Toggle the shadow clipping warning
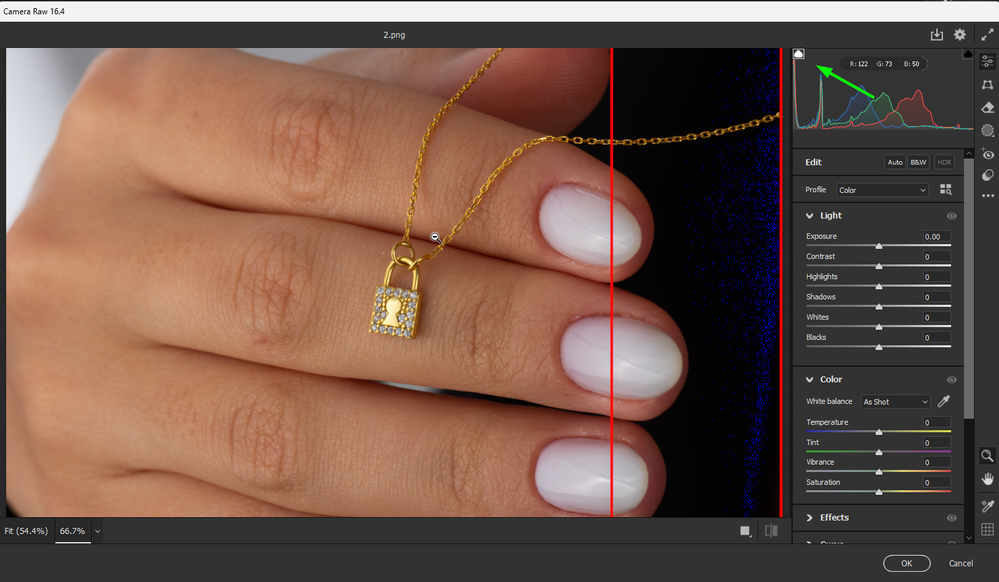This screenshot has width=999, height=582. (797, 54)
